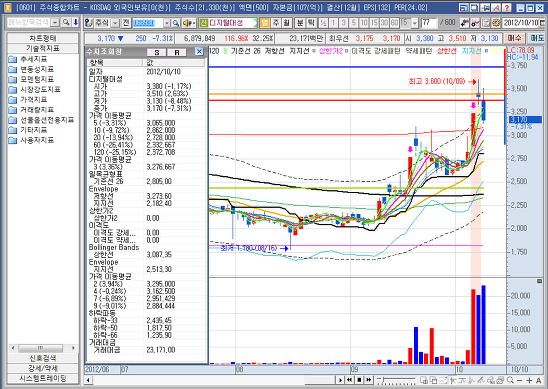The image size is (548, 389).
Task: Expand the 모멘텀지표 folder
Action: (x=31, y=79)
